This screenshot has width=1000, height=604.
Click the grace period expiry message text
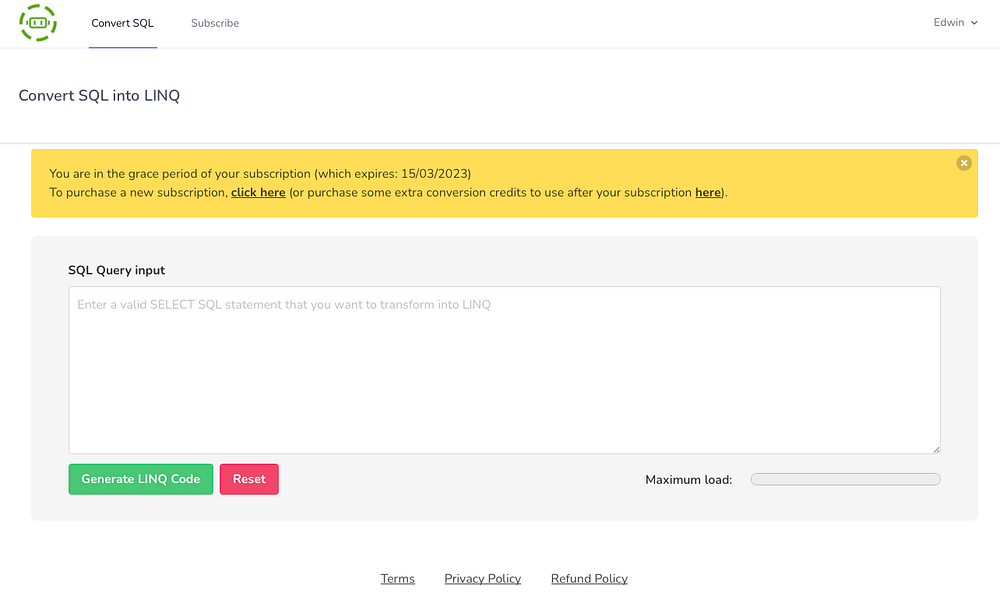(260, 174)
